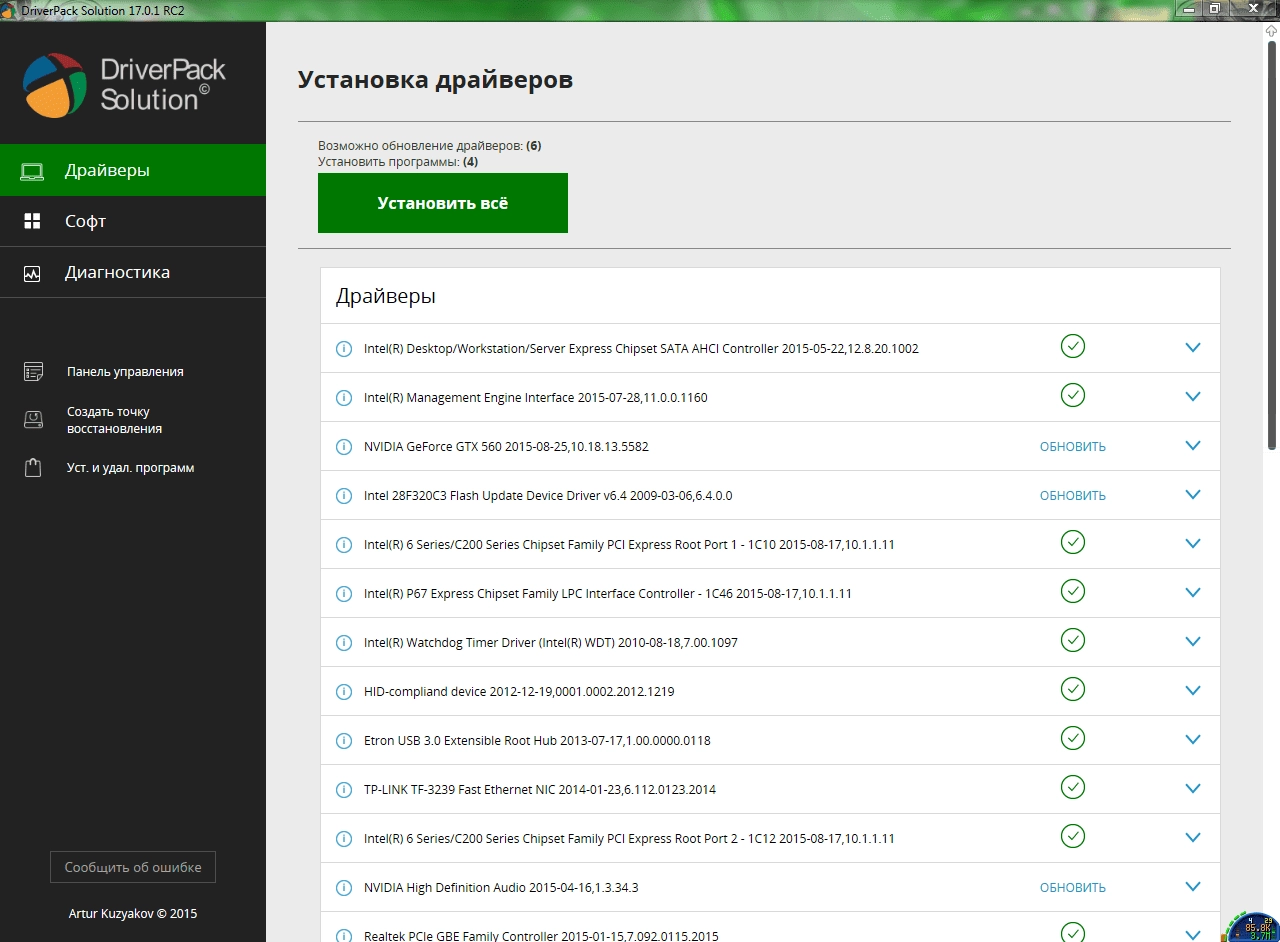This screenshot has height=942, width=1280.
Task: Open Уст. и удал. программ
Action: point(130,468)
